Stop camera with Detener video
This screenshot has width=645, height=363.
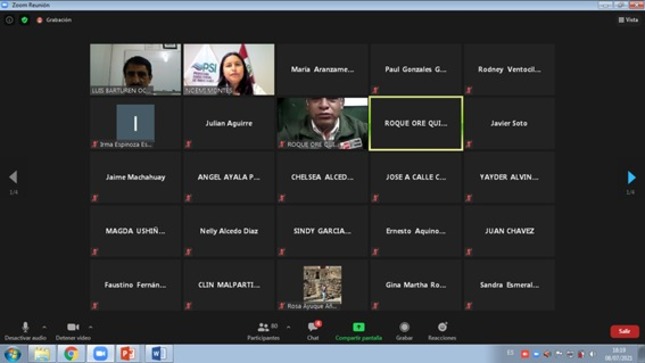[x=73, y=331]
